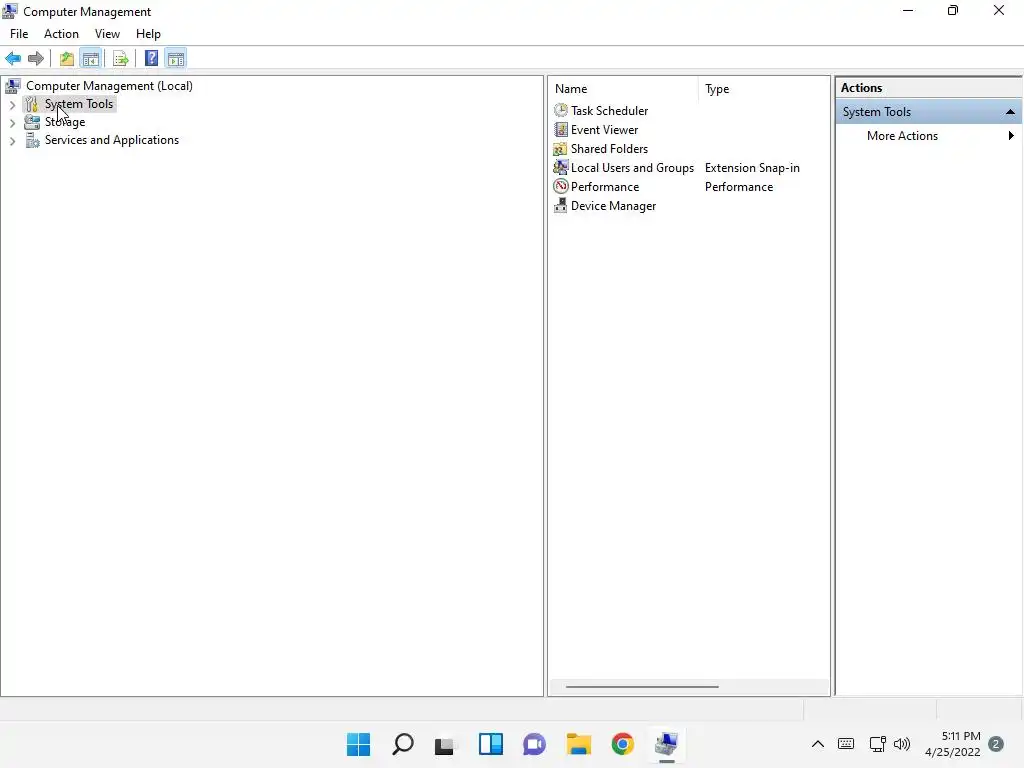
Task: Open the Help menu
Action: coord(148,34)
